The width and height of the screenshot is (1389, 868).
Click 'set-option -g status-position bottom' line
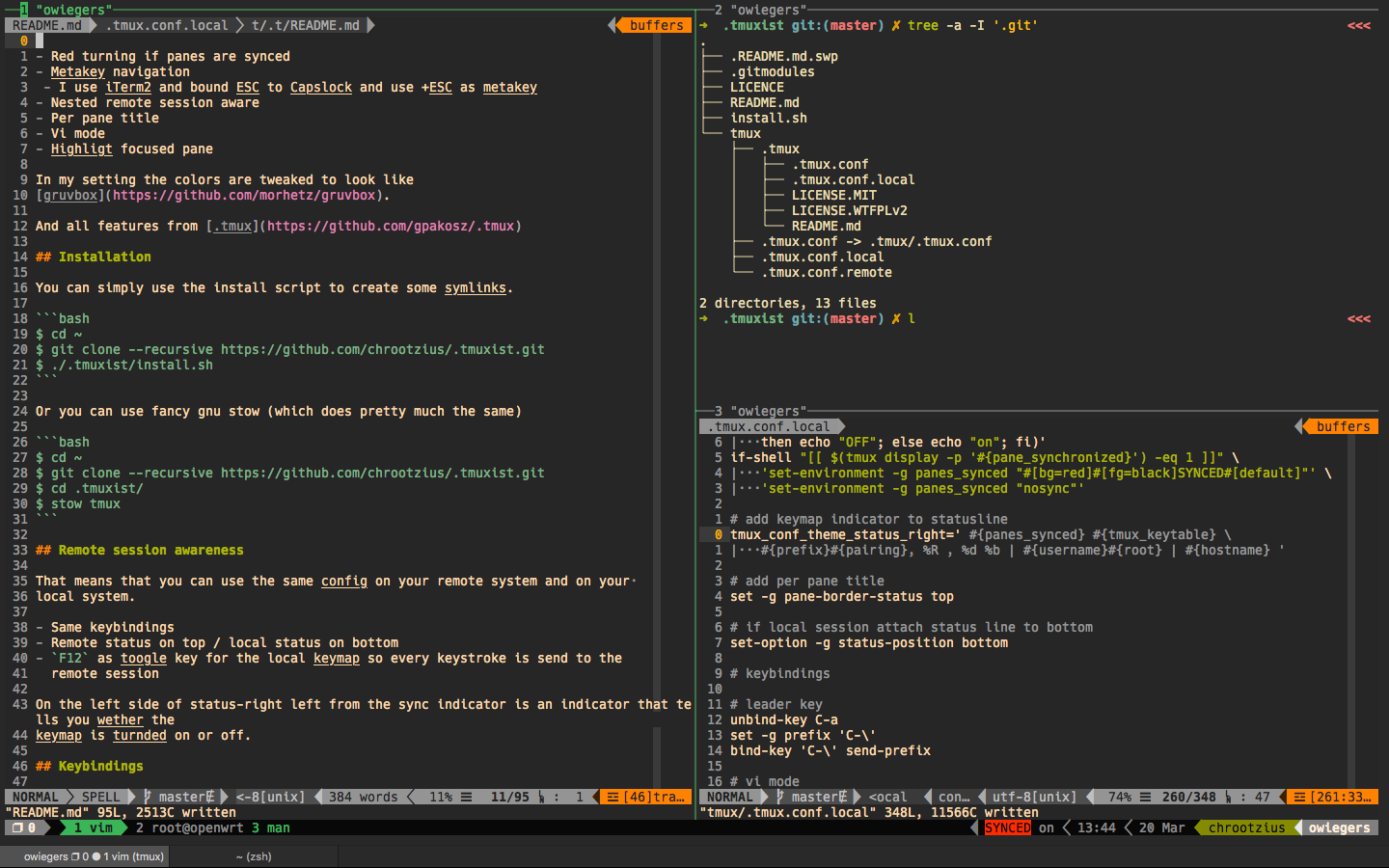point(869,642)
